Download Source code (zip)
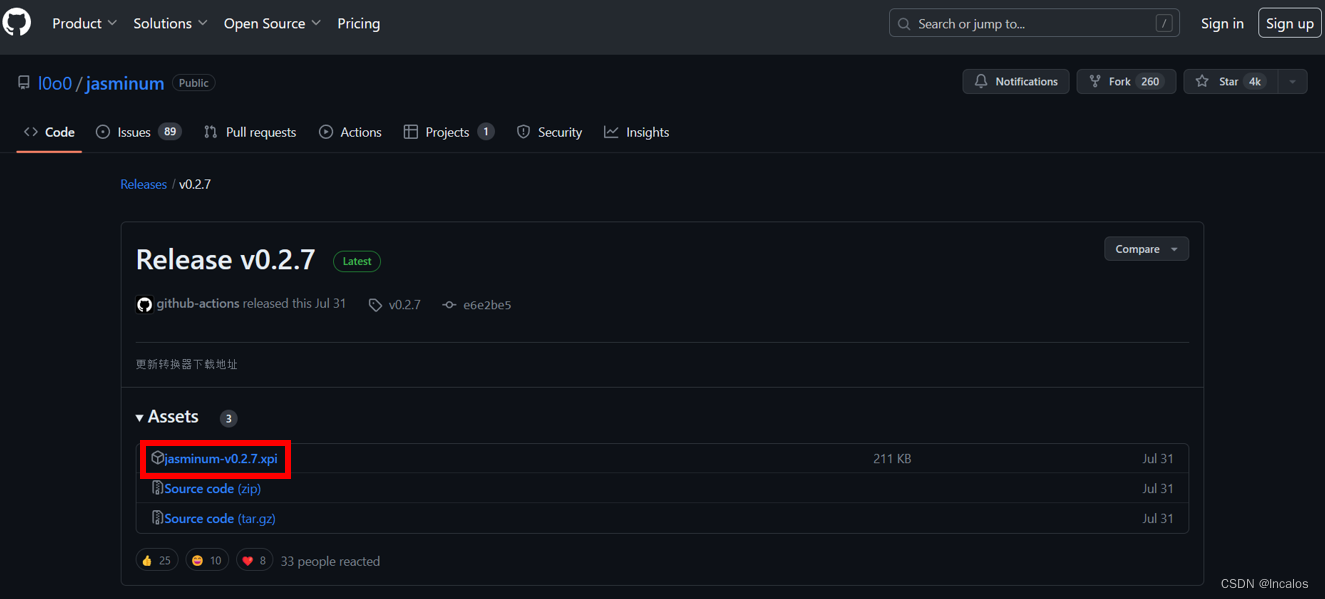The image size is (1325, 599). tap(212, 488)
